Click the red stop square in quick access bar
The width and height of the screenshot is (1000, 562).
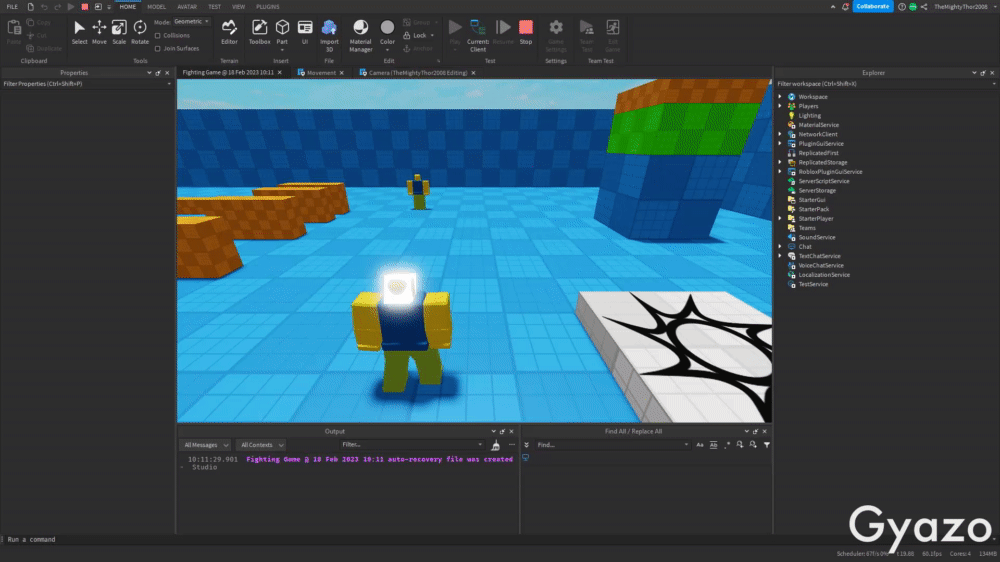click(84, 6)
